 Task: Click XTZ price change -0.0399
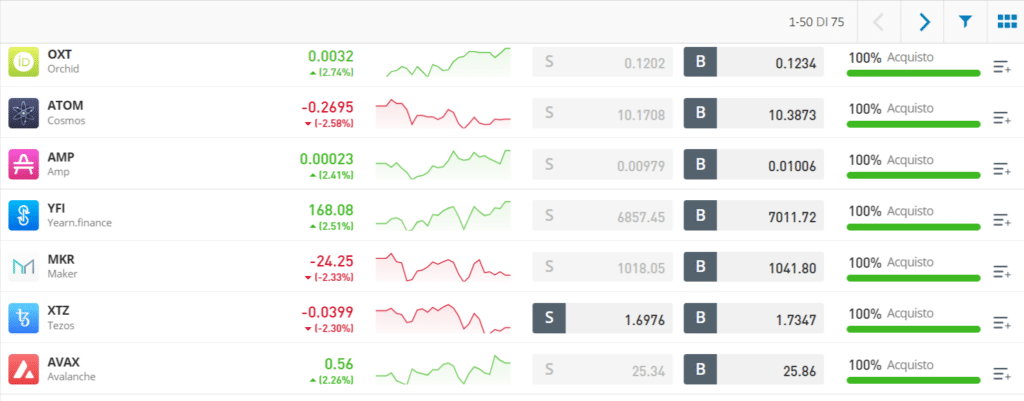point(327,312)
